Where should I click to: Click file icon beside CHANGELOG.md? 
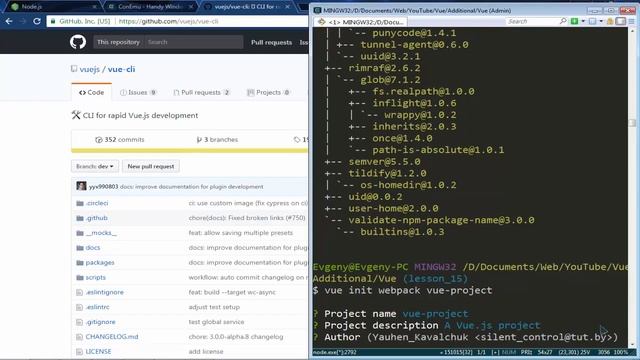click(80, 337)
